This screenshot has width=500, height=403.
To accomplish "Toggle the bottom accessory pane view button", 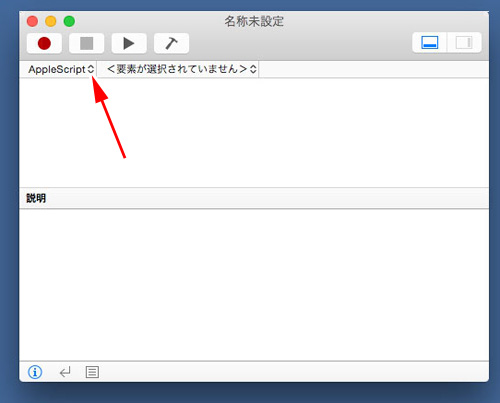I will click(429, 43).
